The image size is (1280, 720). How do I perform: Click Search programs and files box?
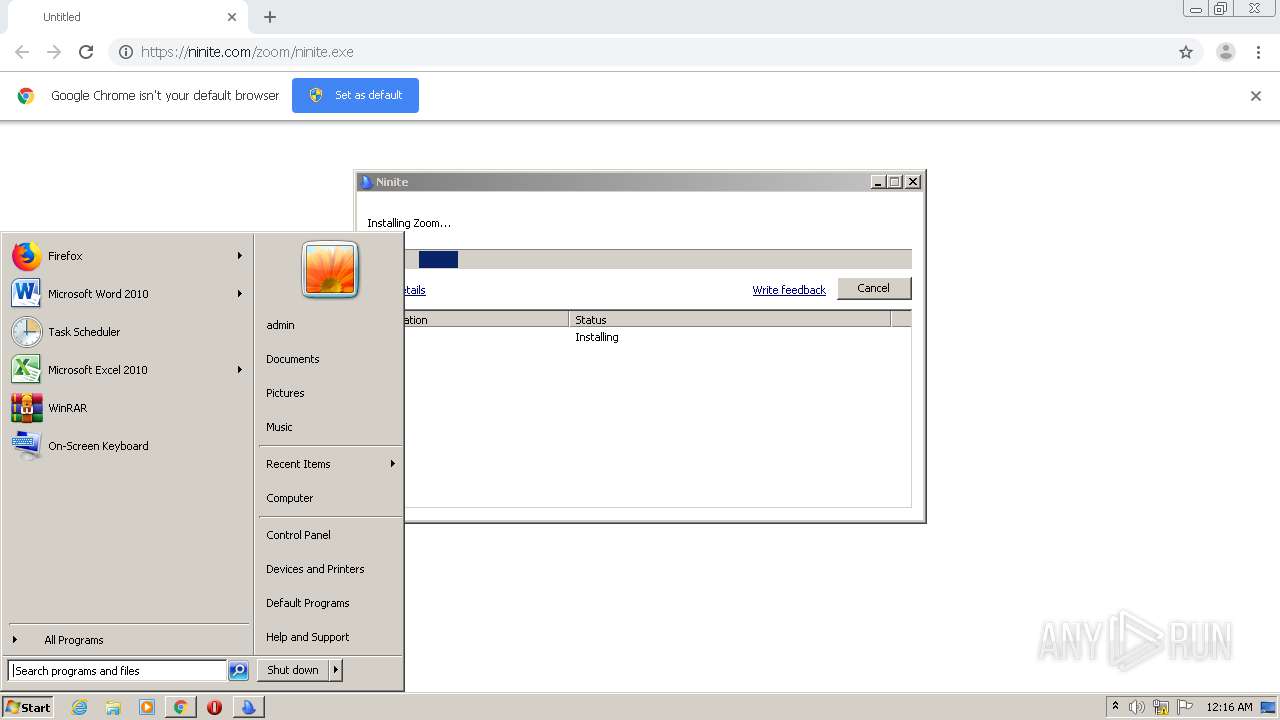(117, 671)
